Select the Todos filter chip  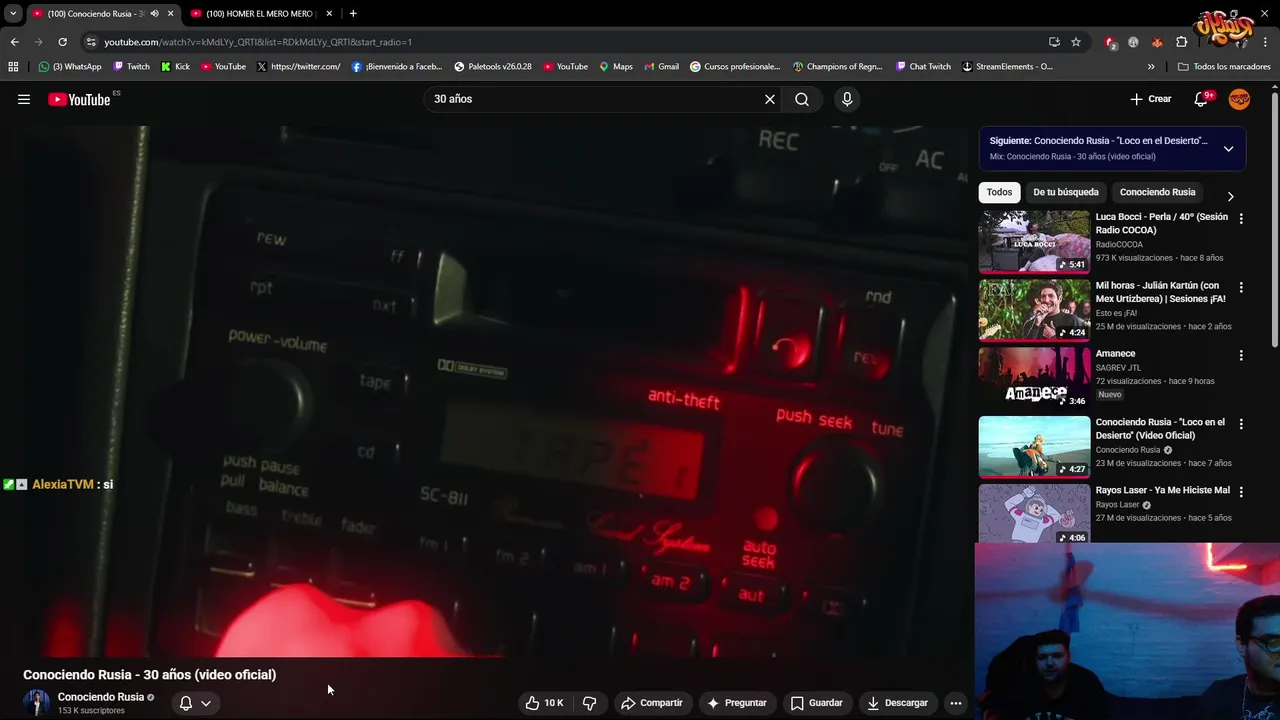(x=999, y=192)
